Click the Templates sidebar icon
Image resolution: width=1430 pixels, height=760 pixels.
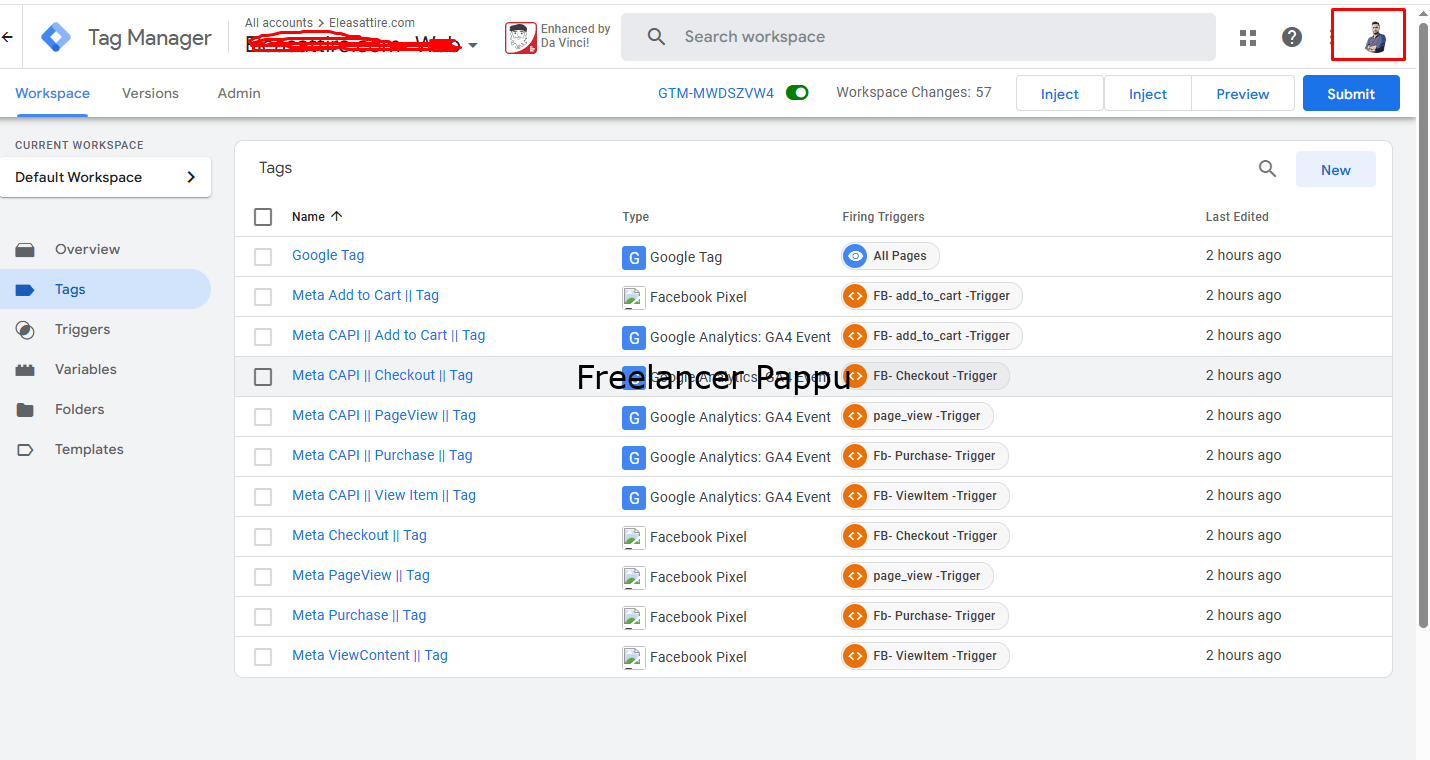click(x=25, y=450)
